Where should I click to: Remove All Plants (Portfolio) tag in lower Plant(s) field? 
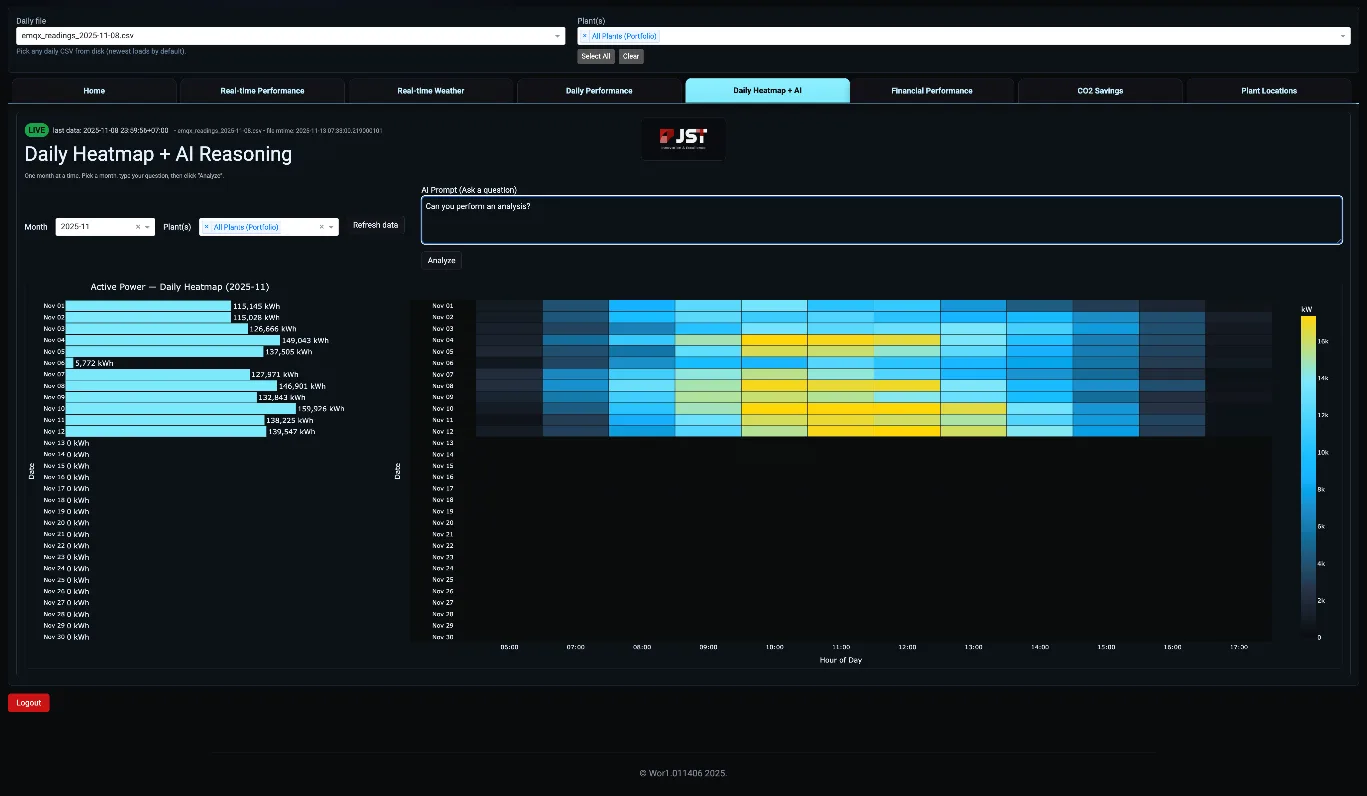tap(206, 227)
